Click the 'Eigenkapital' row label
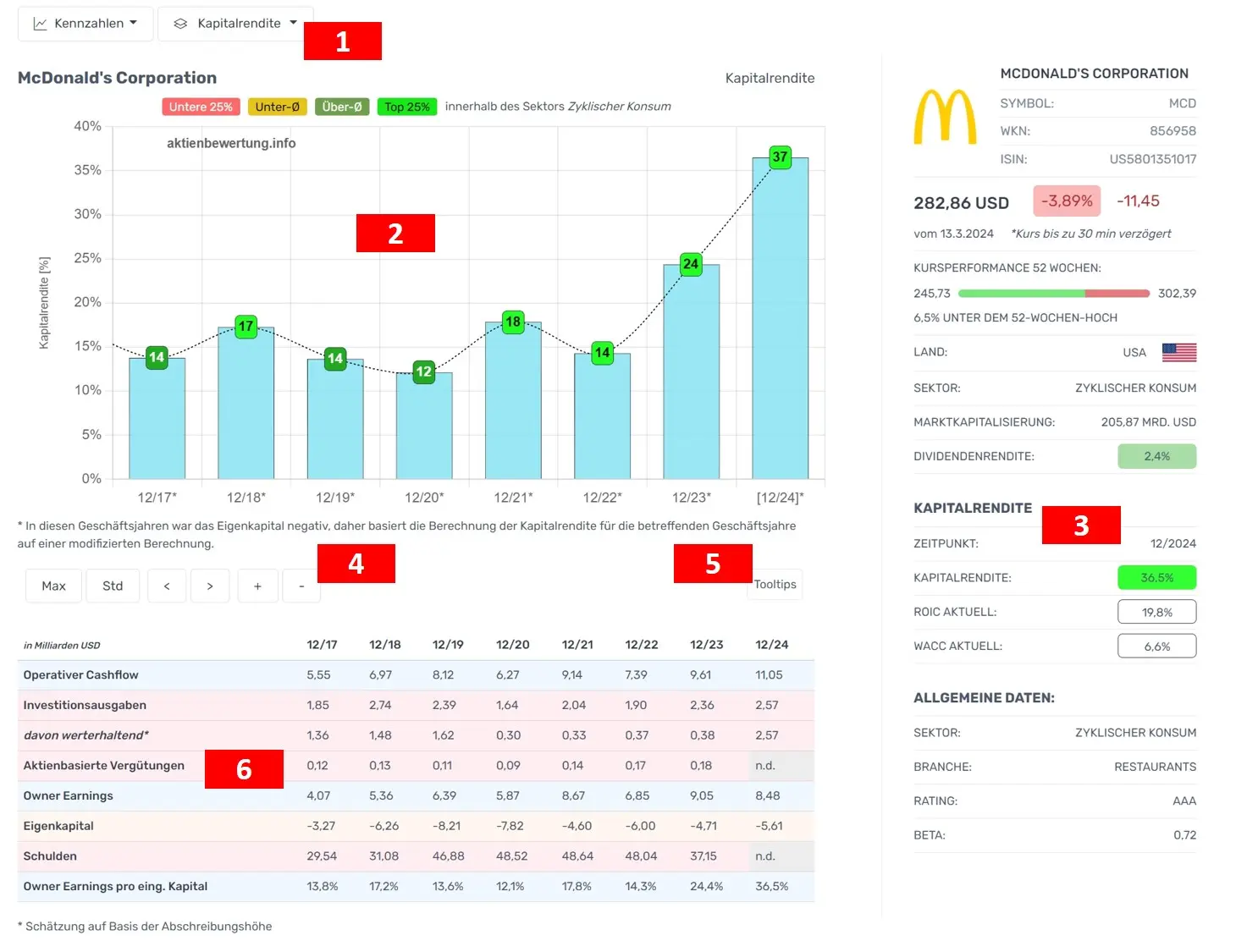The width and height of the screenshot is (1236, 952). (x=58, y=826)
